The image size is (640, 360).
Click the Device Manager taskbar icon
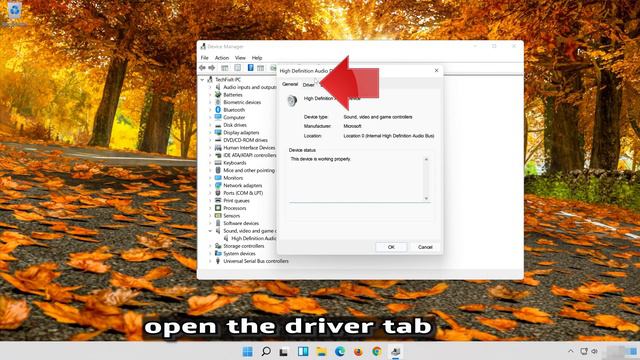click(396, 351)
